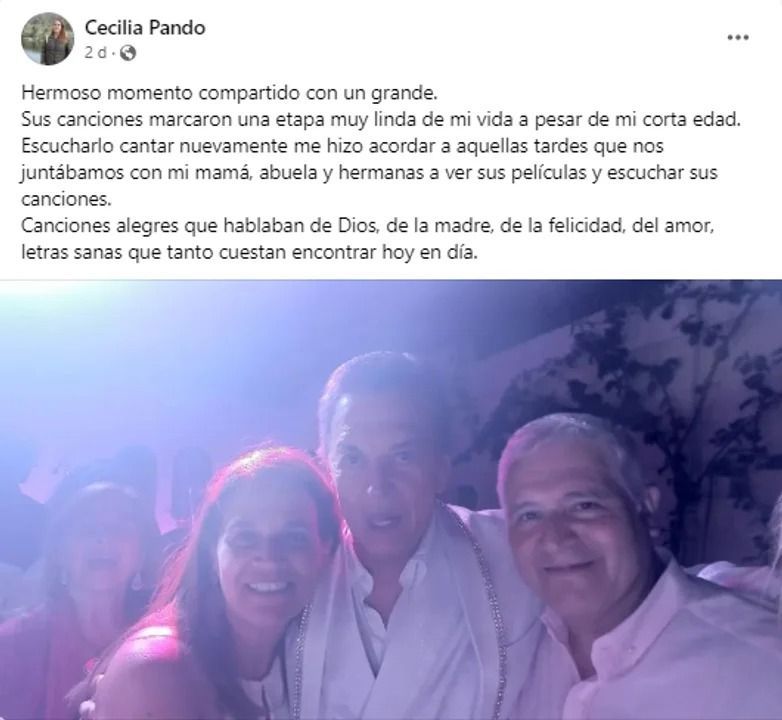
Task: Click the line starting 'Escucharlo cantar nuevamente'
Action: (x=342, y=146)
